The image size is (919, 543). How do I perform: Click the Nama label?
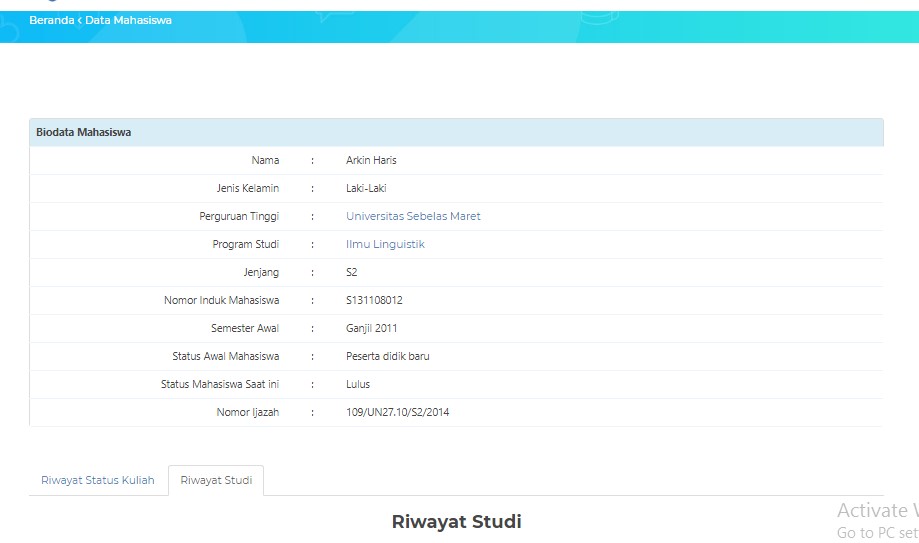[265, 160]
